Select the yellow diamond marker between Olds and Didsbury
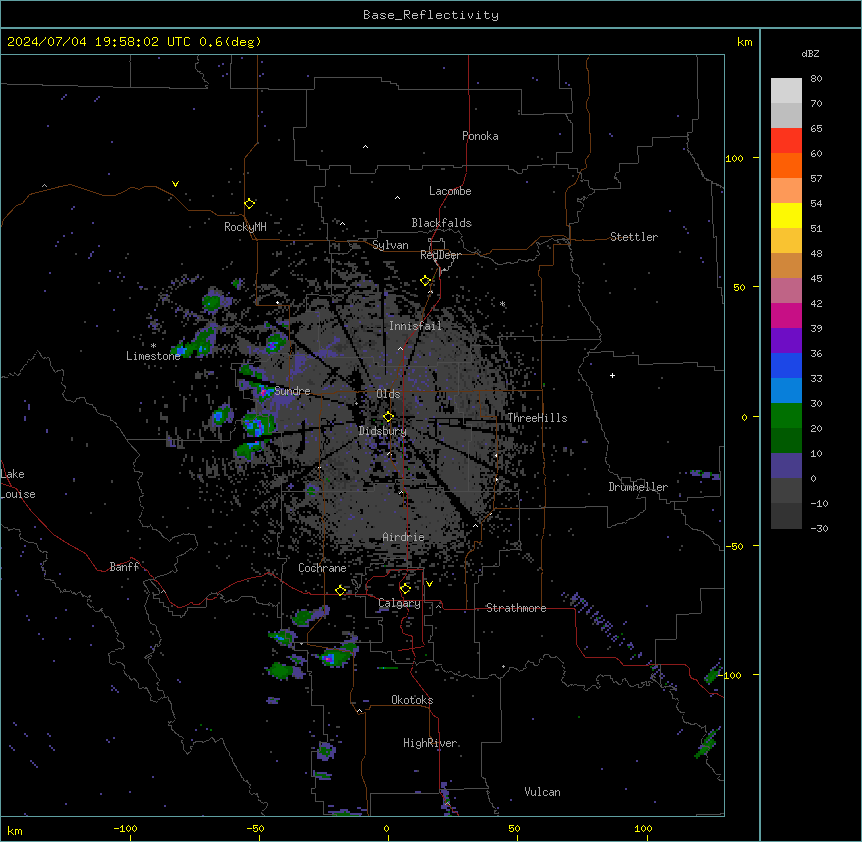This screenshot has width=862, height=842. coord(389,417)
